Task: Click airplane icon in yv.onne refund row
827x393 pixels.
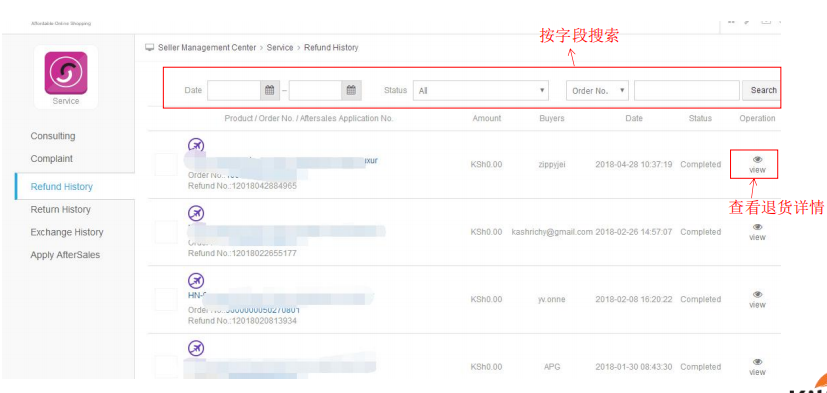Action: point(196,281)
